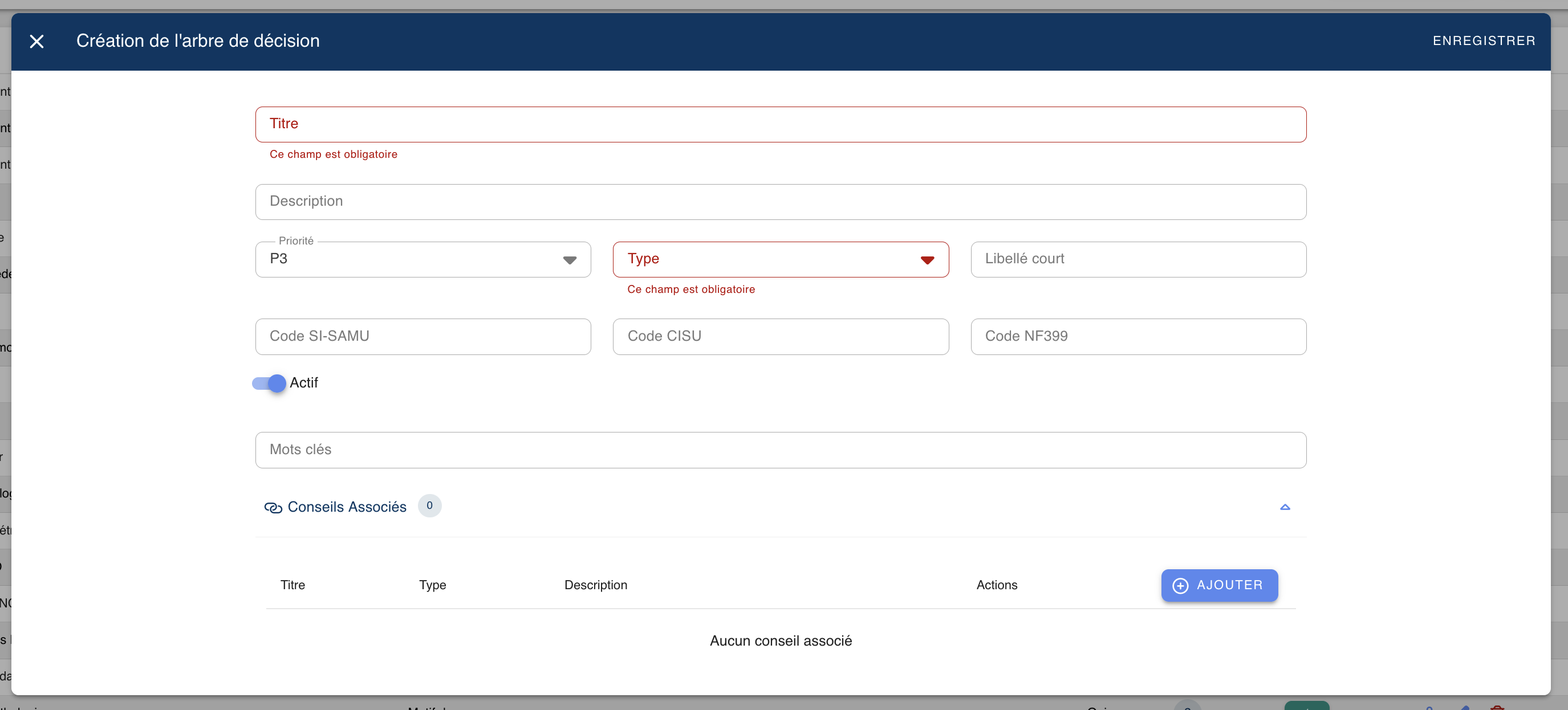1568x710 pixels.
Task: Click the Titre input field
Action: (x=780, y=124)
